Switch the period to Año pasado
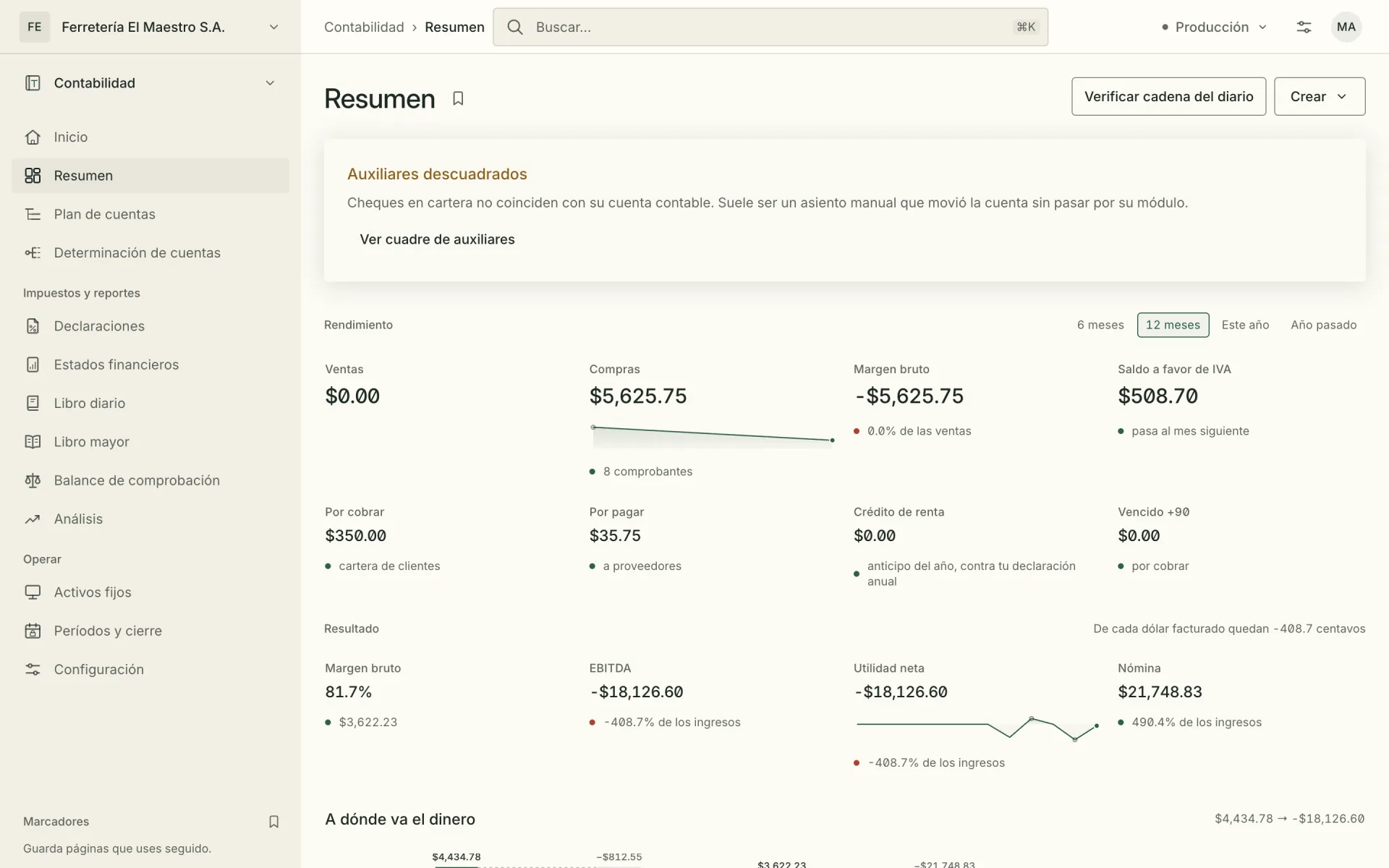1389x868 pixels. [x=1323, y=325]
